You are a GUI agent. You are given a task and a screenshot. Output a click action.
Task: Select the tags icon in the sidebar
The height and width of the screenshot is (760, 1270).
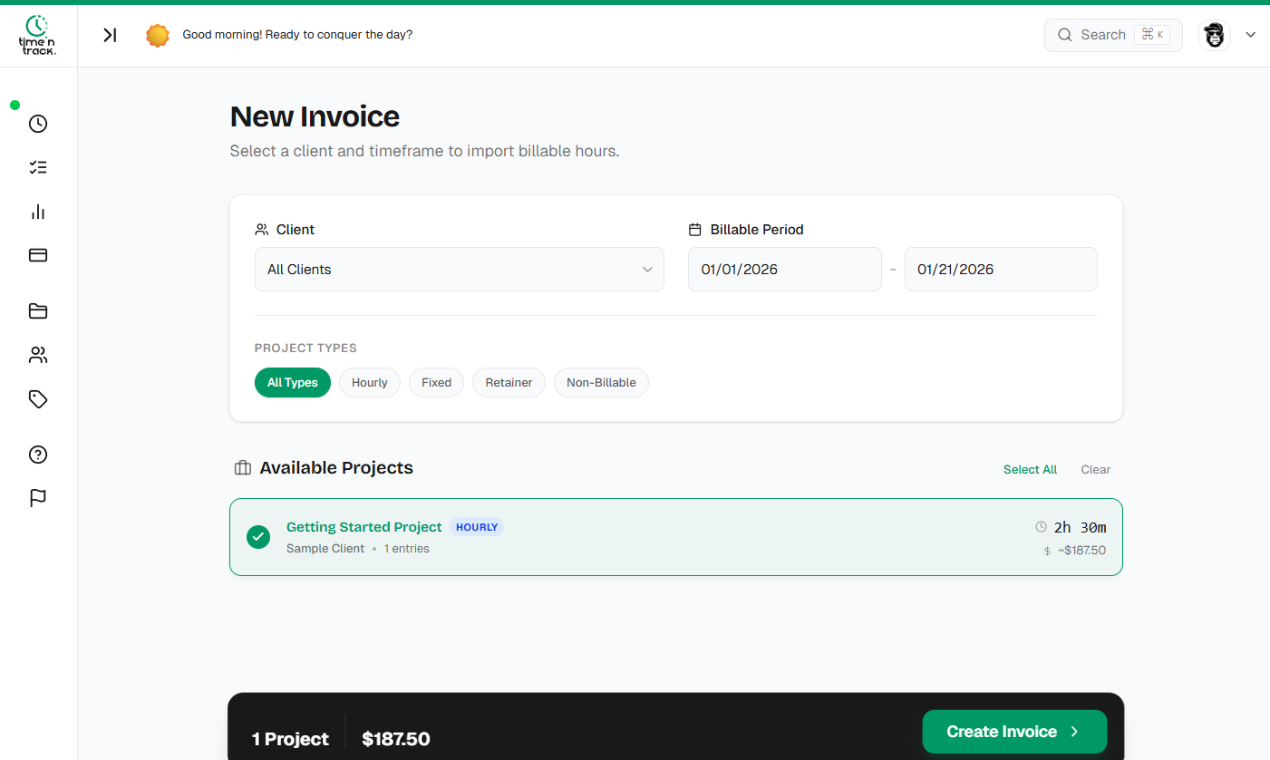[37, 399]
